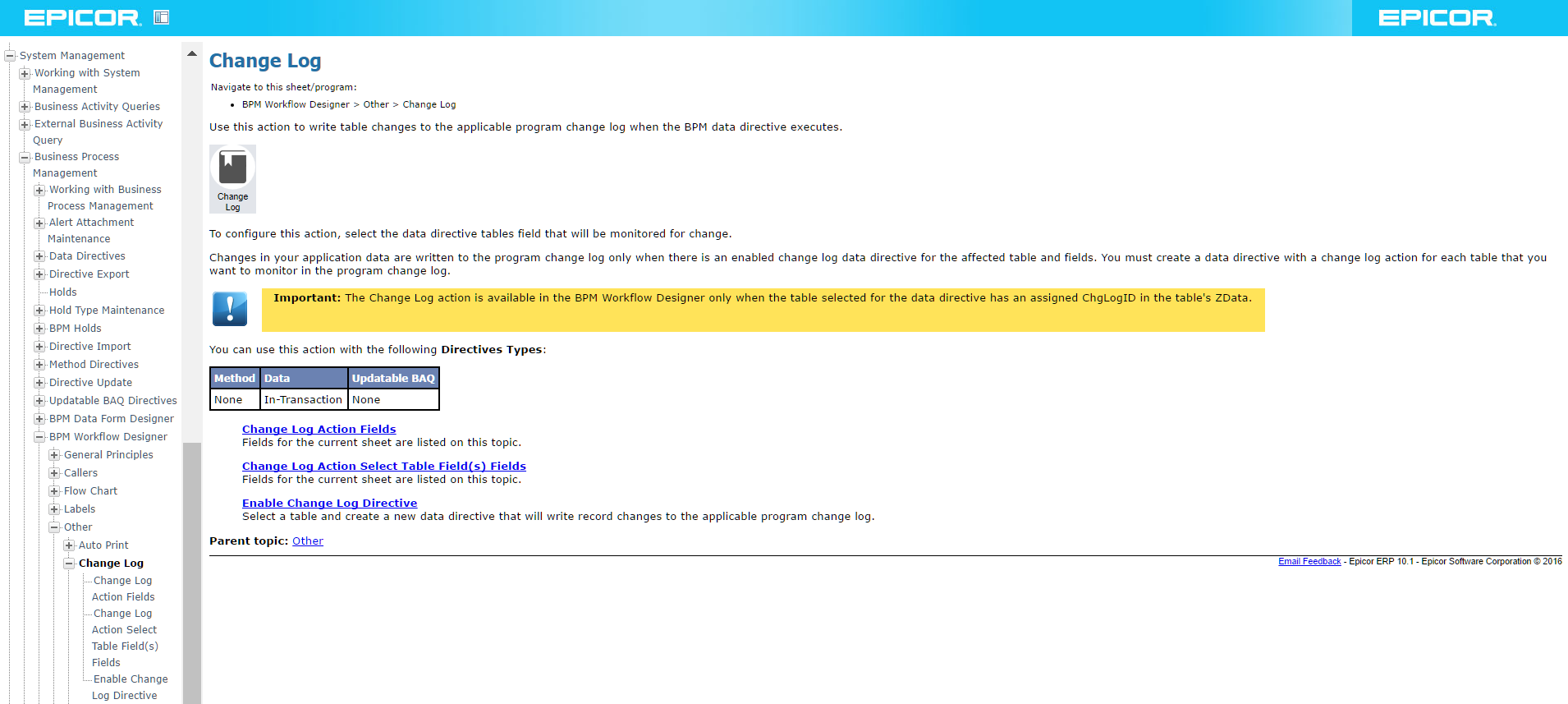Click the yellow Important note box
The width and height of the screenshot is (1568, 704).
pos(763,310)
